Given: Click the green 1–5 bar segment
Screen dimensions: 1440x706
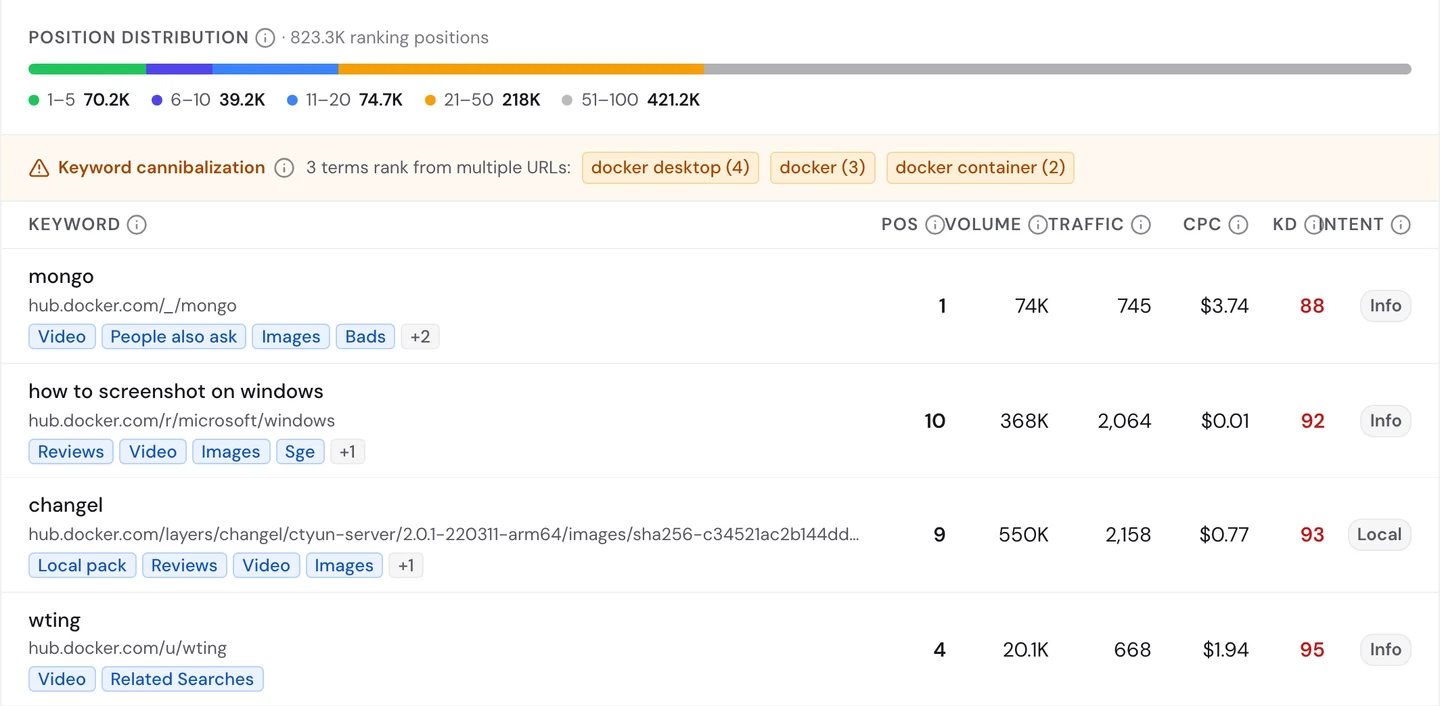Looking at the screenshot, I should click(x=87, y=69).
